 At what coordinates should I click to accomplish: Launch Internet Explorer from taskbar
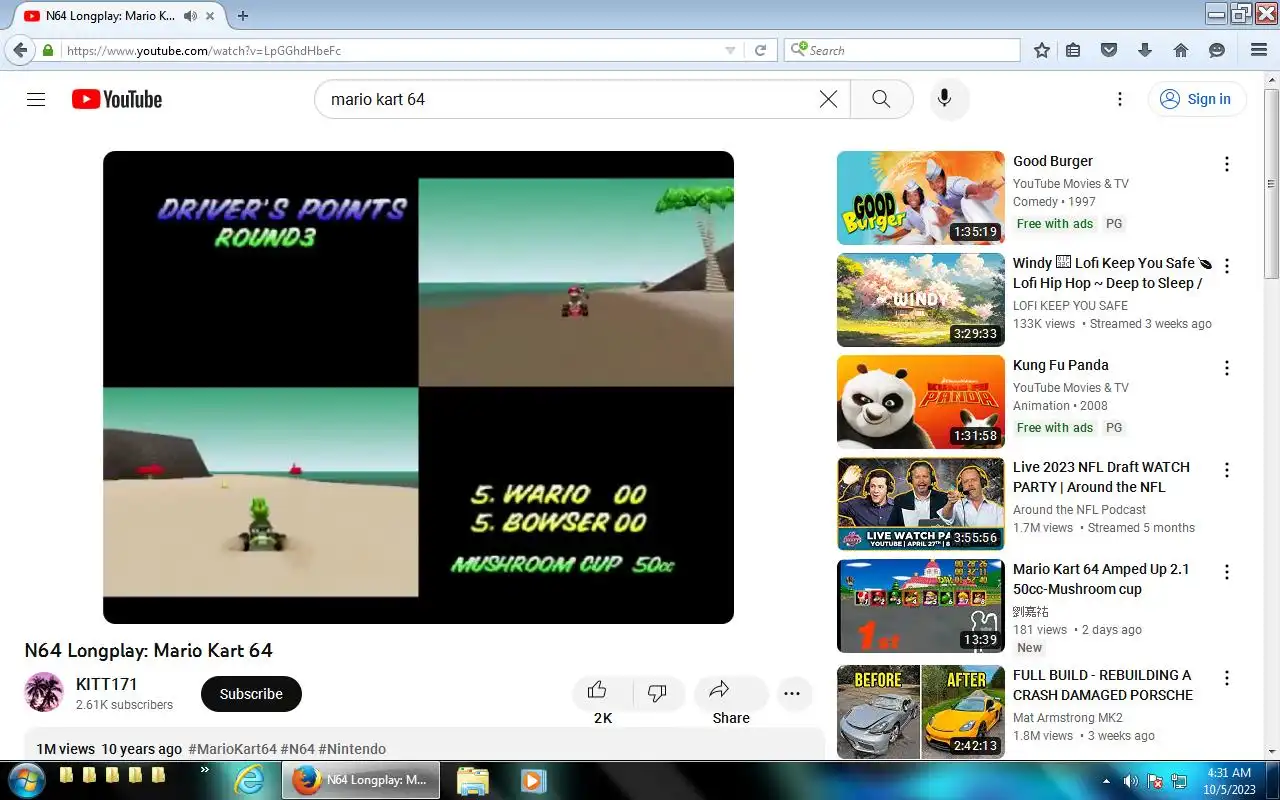(x=249, y=780)
